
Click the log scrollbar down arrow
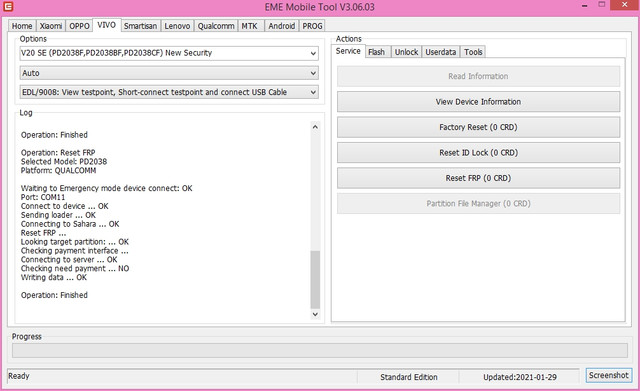315,314
